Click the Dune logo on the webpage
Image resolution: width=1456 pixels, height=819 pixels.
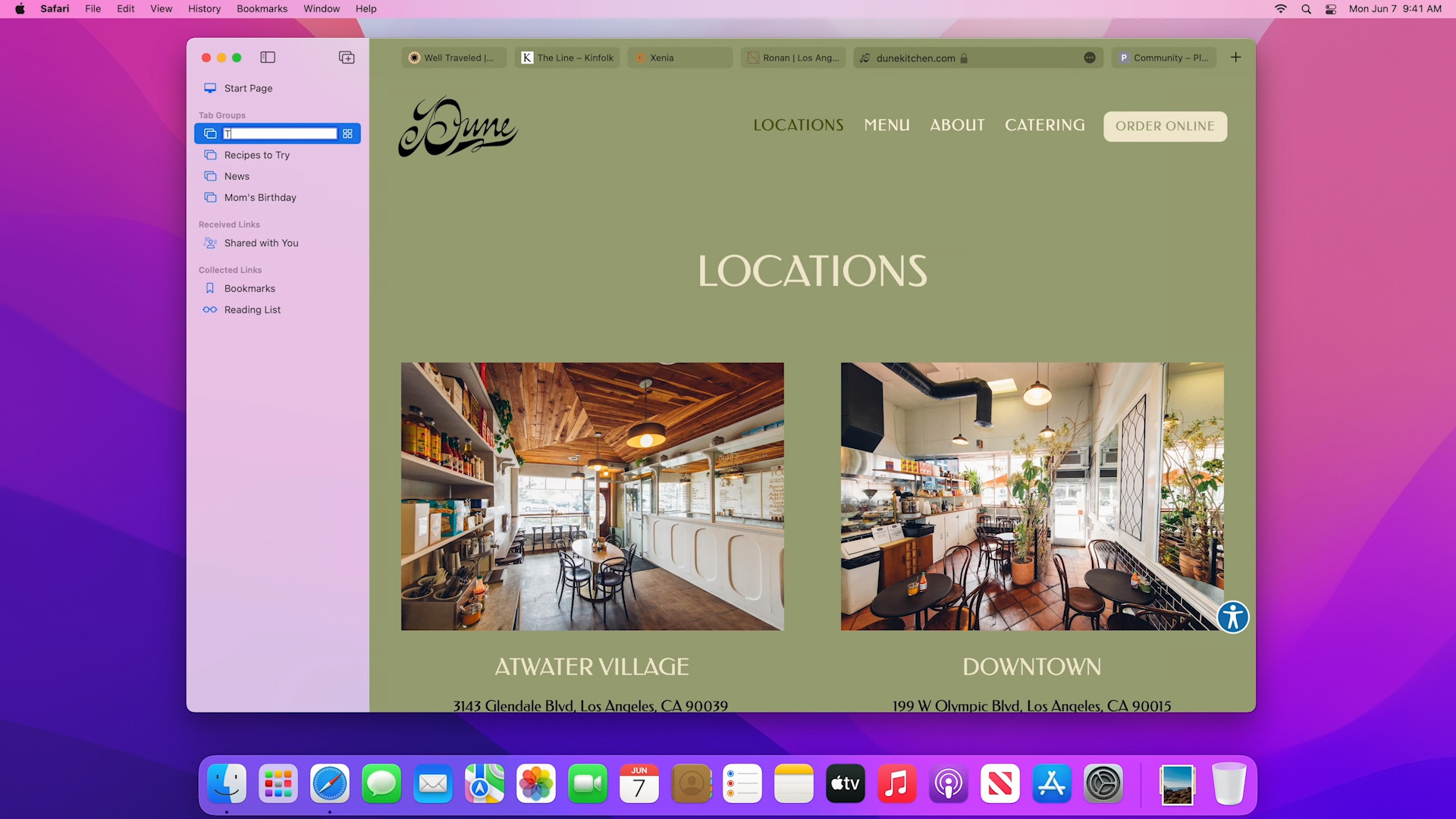tap(457, 127)
